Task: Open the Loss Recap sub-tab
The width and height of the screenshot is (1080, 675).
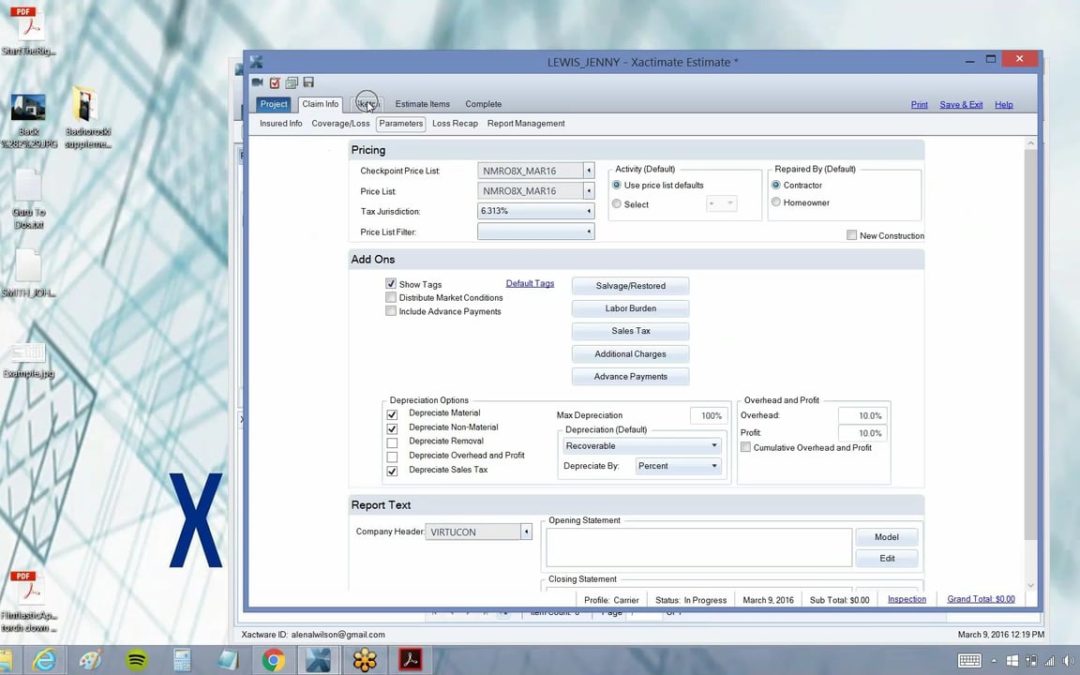Action: pyautogui.click(x=455, y=124)
